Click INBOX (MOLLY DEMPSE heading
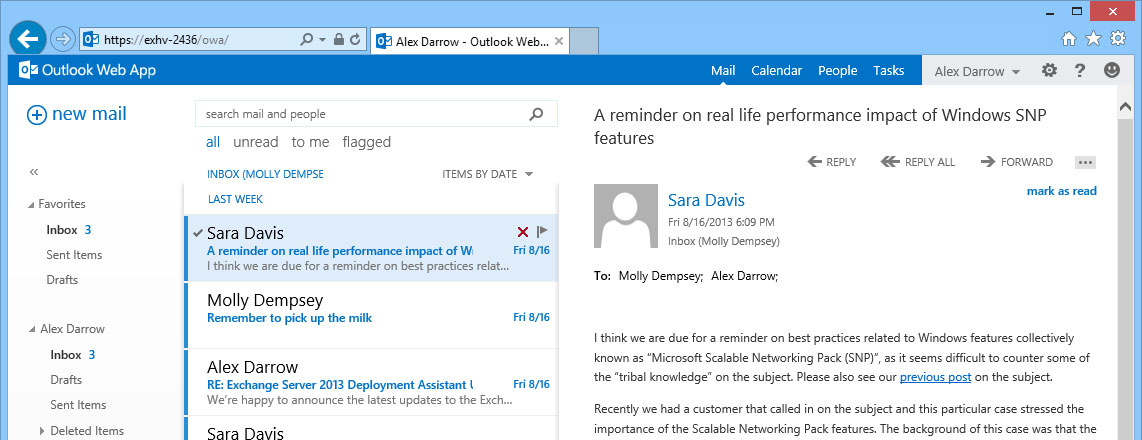 [265, 174]
